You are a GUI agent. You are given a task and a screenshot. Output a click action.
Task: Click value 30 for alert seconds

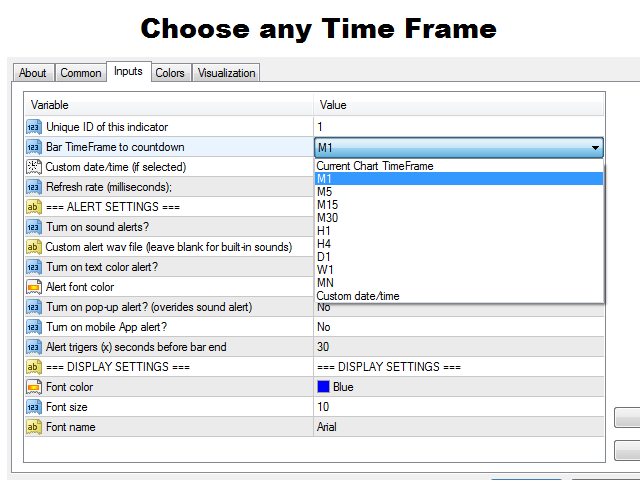tap(323, 347)
